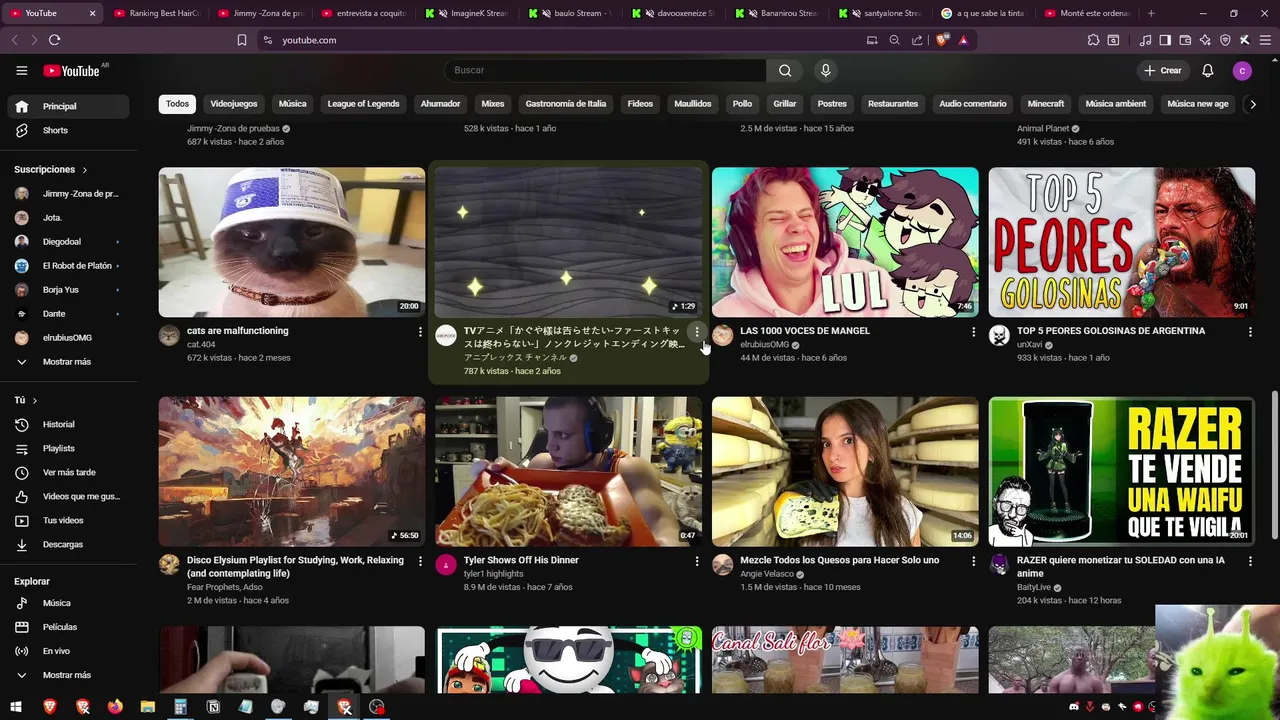Play the cats are malfunctioning thumbnail
The width and height of the screenshot is (1280, 720).
point(292,242)
